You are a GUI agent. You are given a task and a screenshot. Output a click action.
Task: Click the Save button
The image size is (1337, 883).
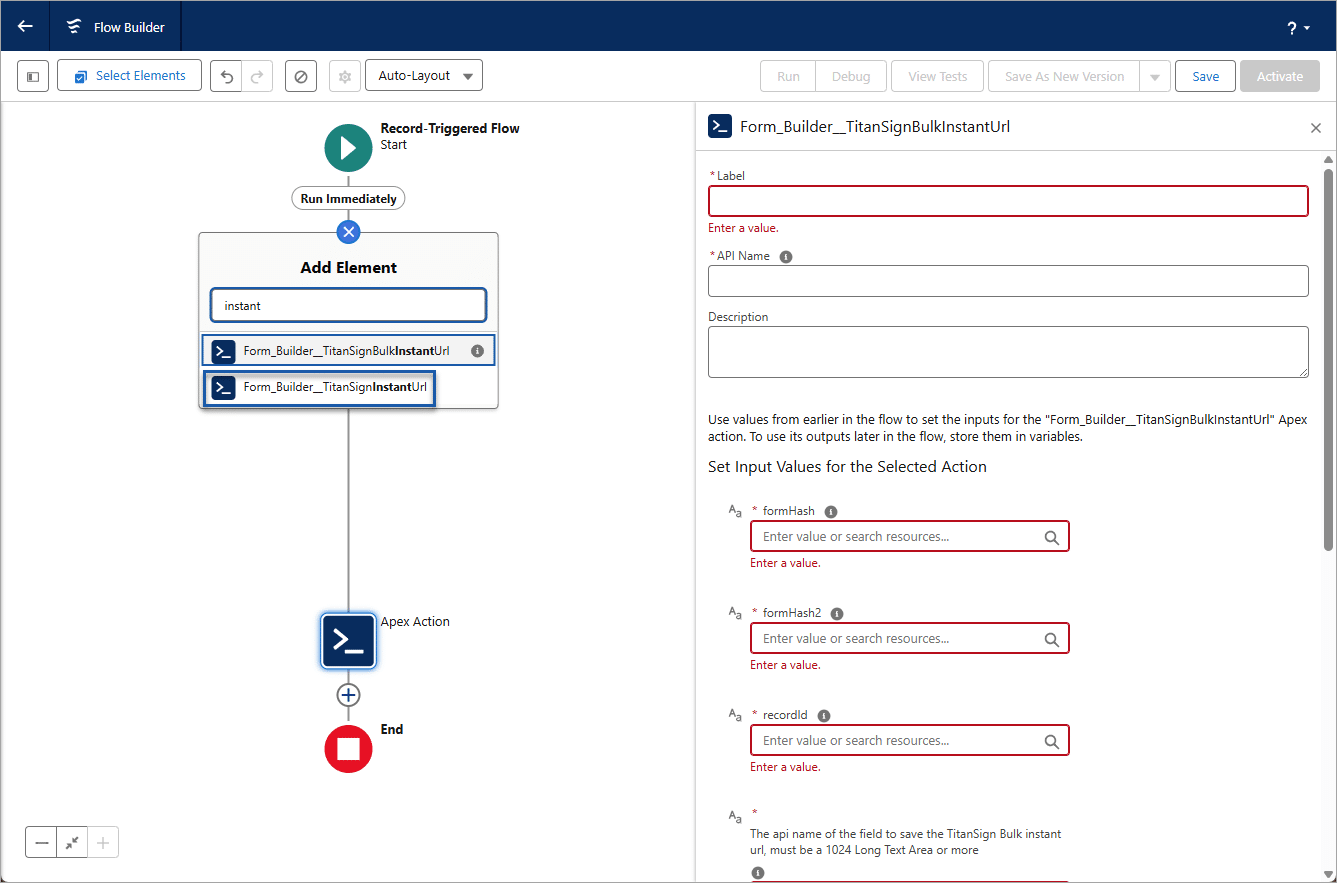coord(1205,76)
